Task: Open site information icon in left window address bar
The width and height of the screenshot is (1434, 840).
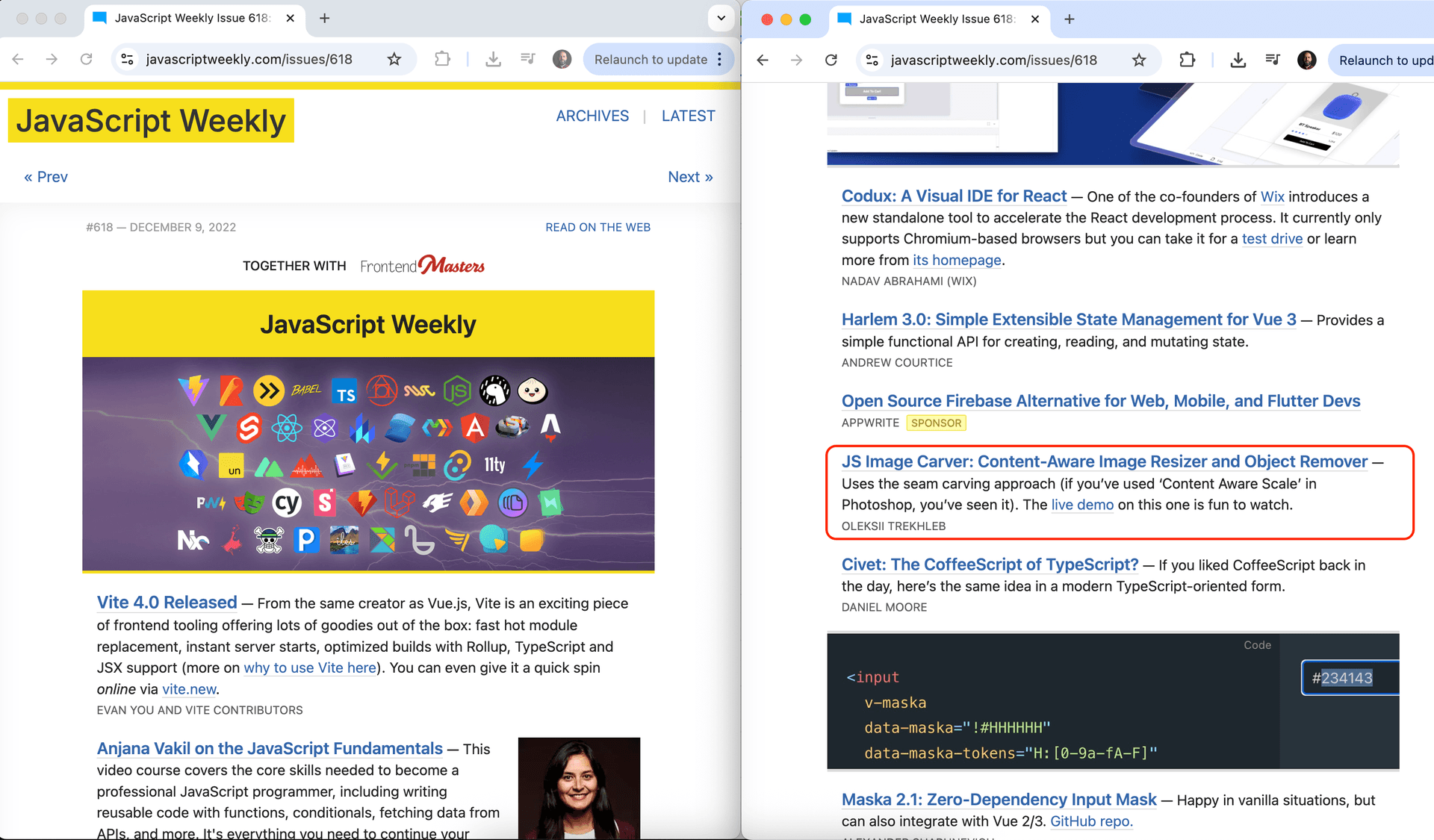Action: [x=128, y=59]
